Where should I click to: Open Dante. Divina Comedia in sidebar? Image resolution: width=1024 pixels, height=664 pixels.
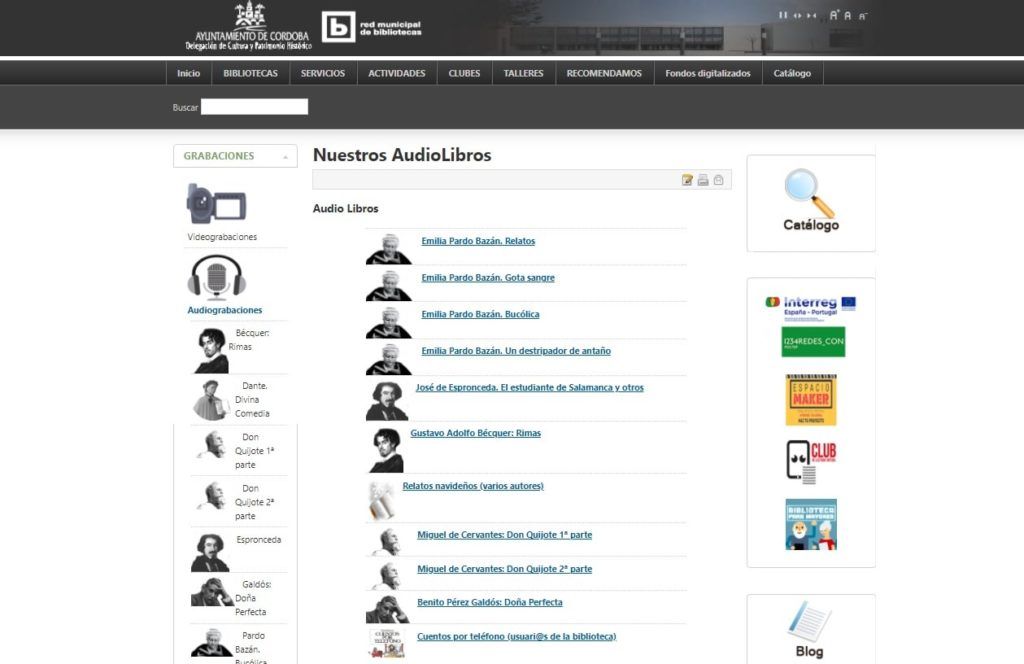tap(252, 400)
